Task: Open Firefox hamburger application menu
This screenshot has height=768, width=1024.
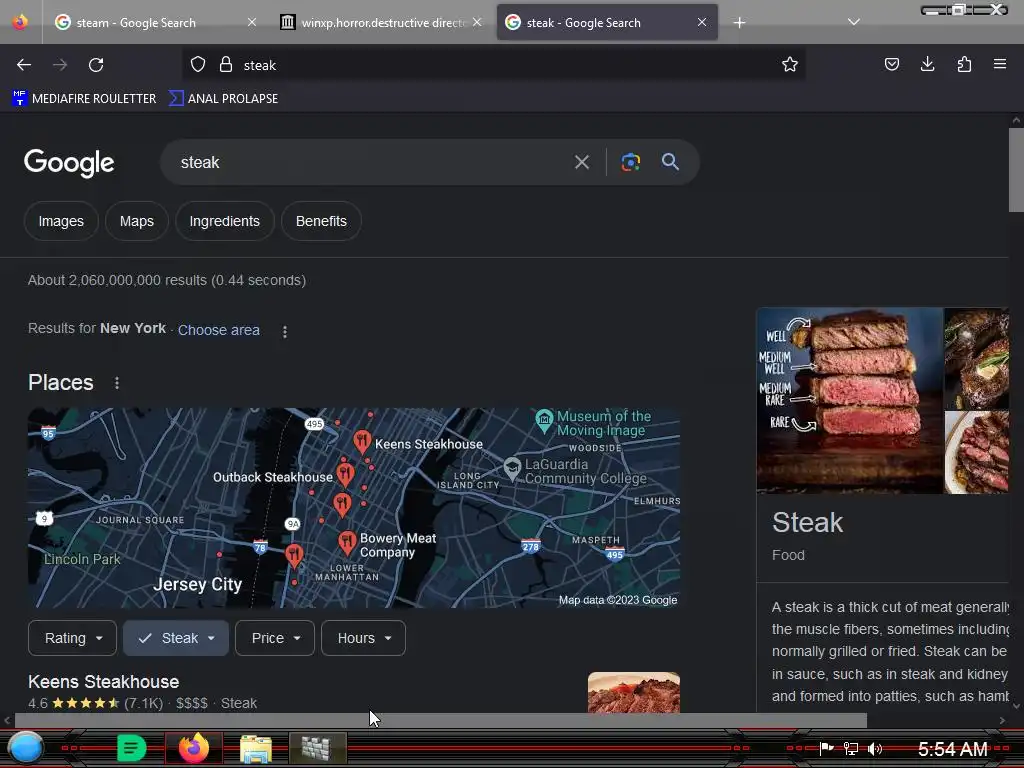Action: coord(999,64)
